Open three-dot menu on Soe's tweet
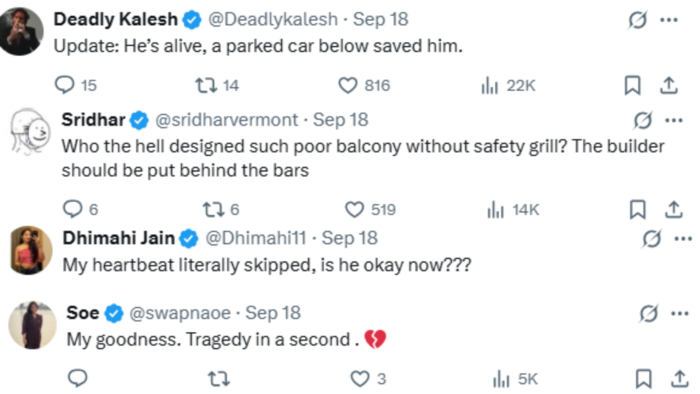The width and height of the screenshot is (700, 394). 679,313
